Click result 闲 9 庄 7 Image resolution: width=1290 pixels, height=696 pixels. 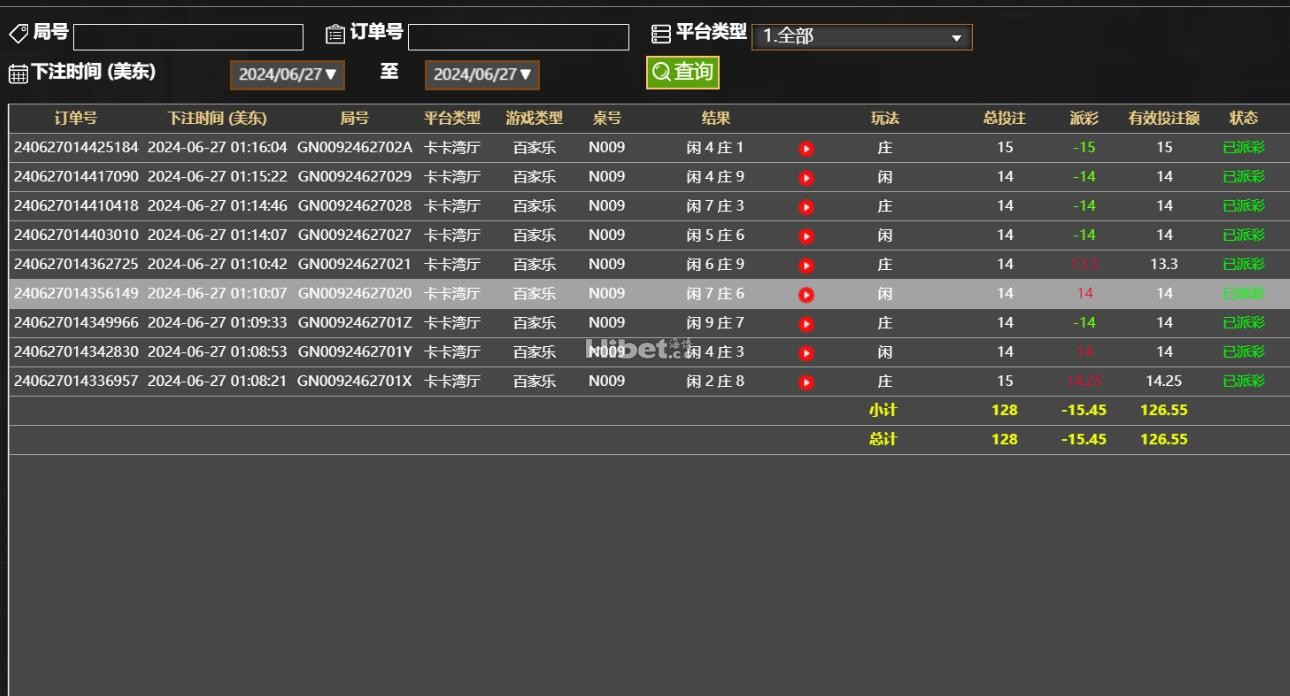[715, 322]
